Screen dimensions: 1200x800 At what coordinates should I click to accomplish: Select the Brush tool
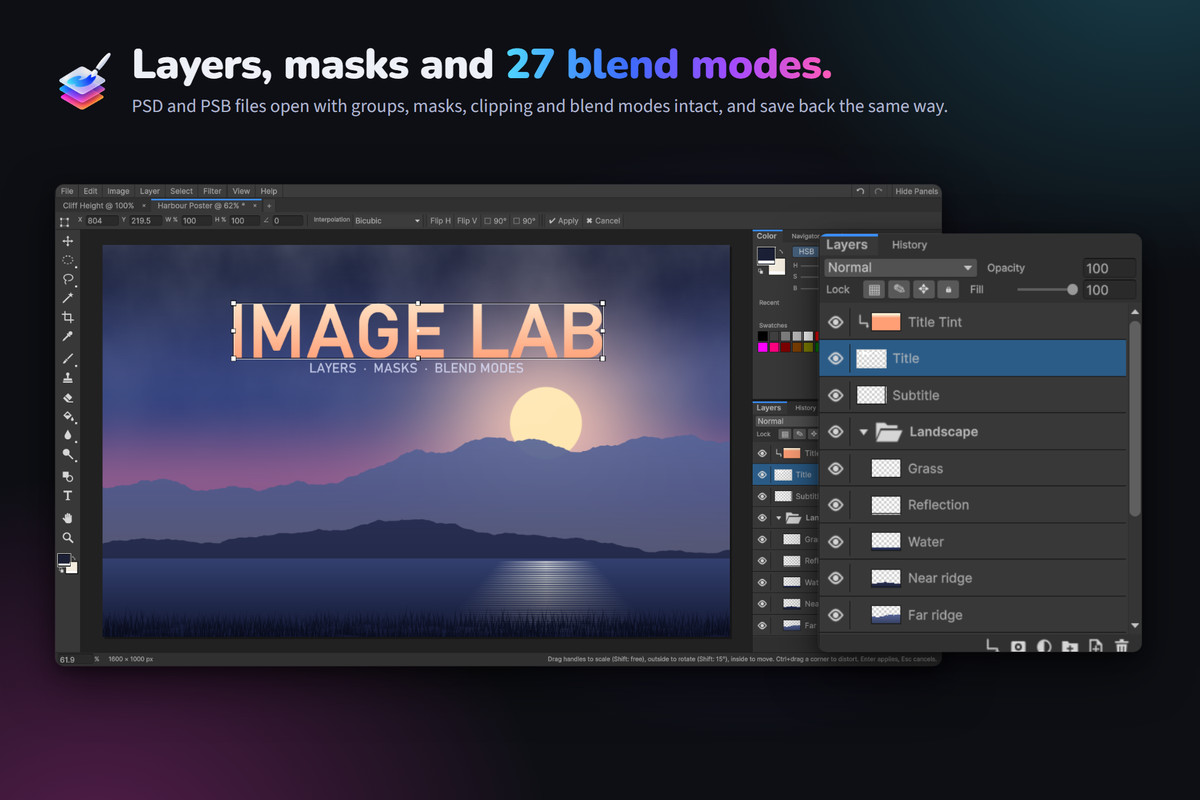(x=68, y=358)
